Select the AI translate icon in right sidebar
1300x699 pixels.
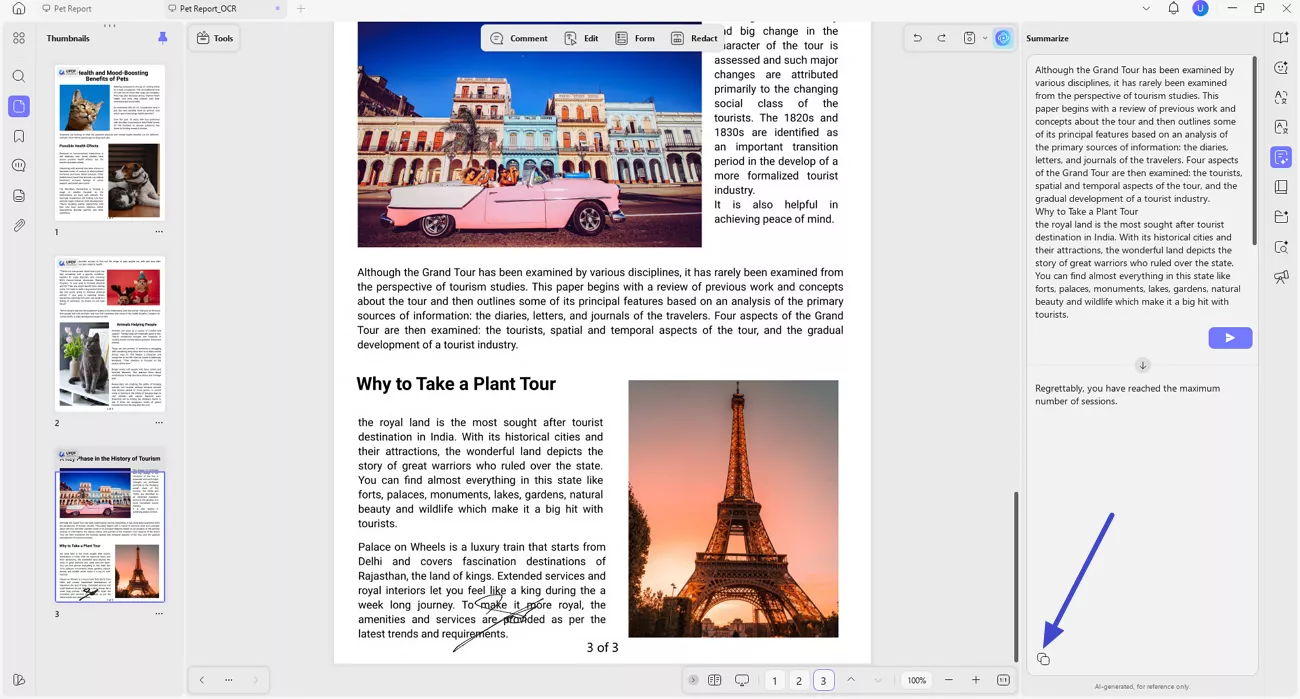[1281, 97]
